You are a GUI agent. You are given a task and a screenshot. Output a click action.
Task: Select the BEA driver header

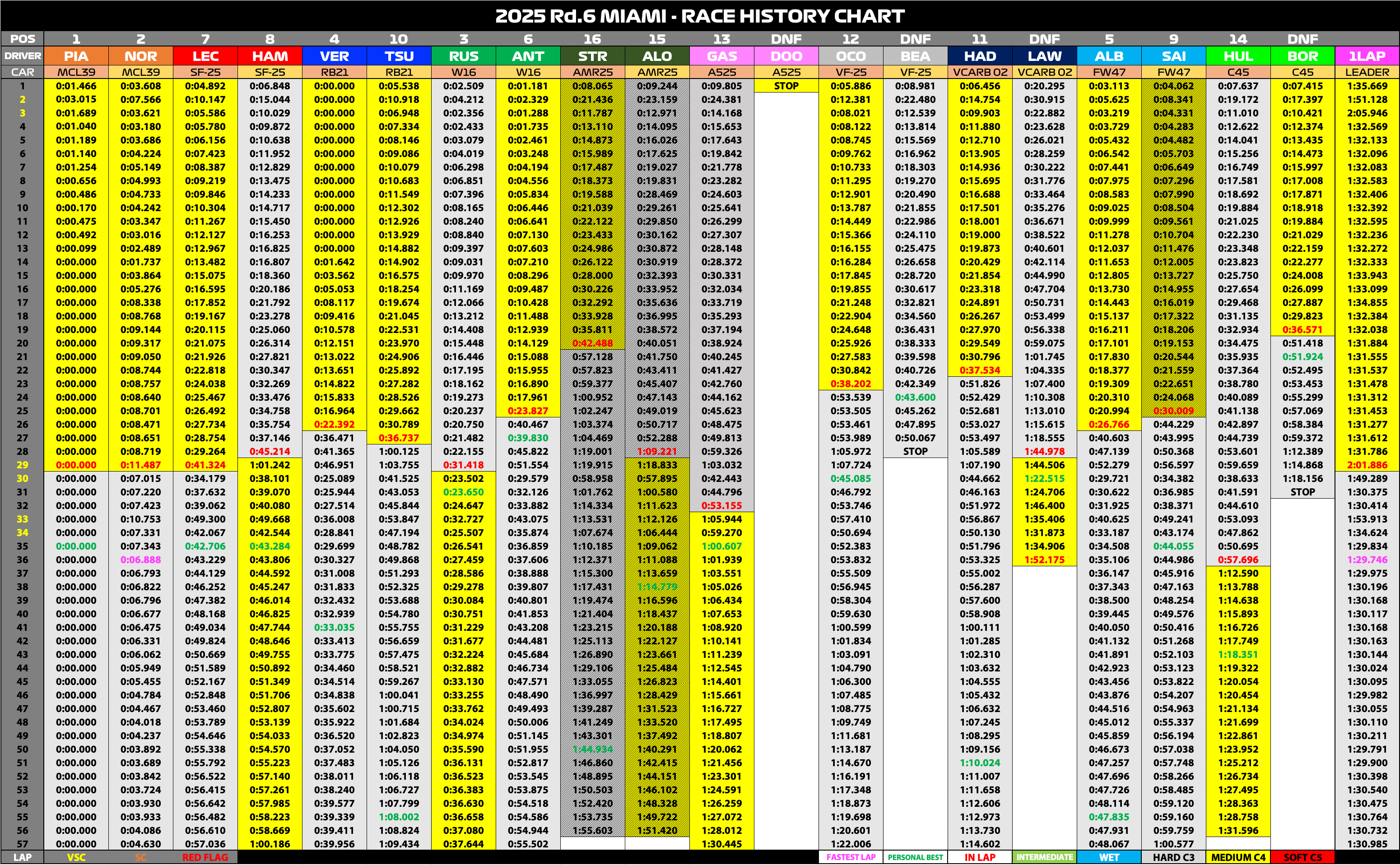[916, 56]
